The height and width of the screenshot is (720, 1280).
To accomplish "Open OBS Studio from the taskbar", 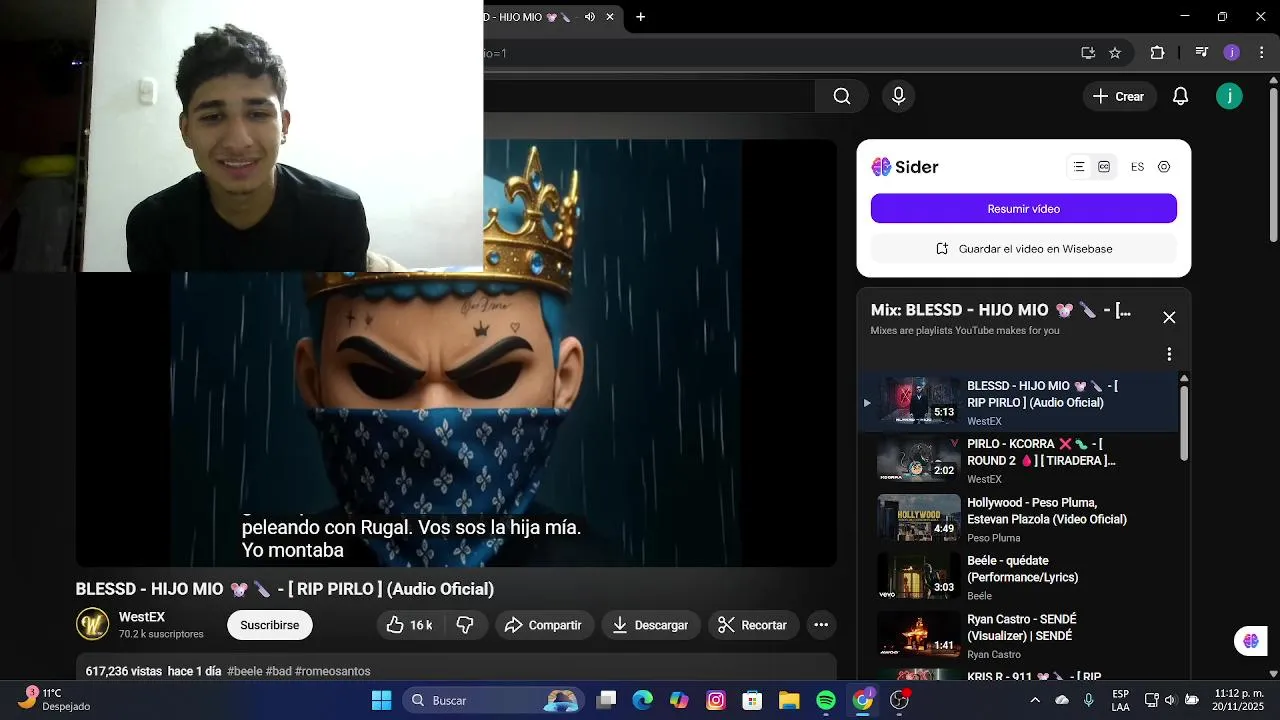I will pyautogui.click(x=899, y=700).
